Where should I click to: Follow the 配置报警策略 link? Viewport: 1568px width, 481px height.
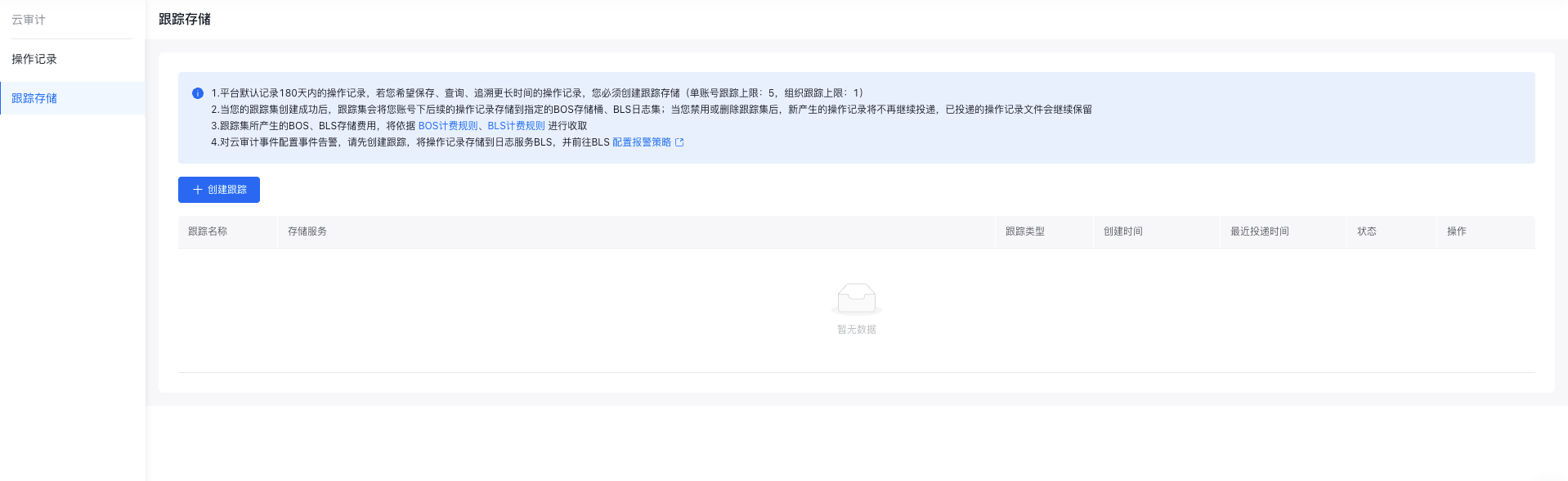coord(642,142)
